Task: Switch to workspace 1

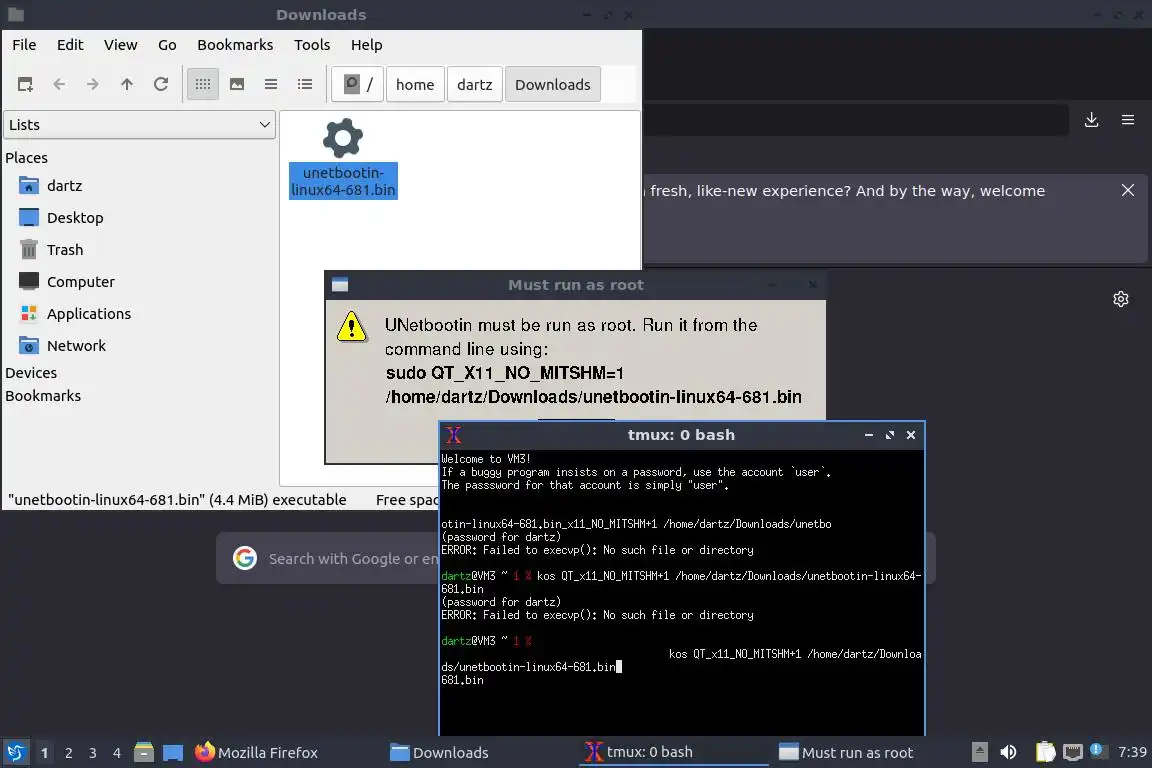Action: [45, 753]
